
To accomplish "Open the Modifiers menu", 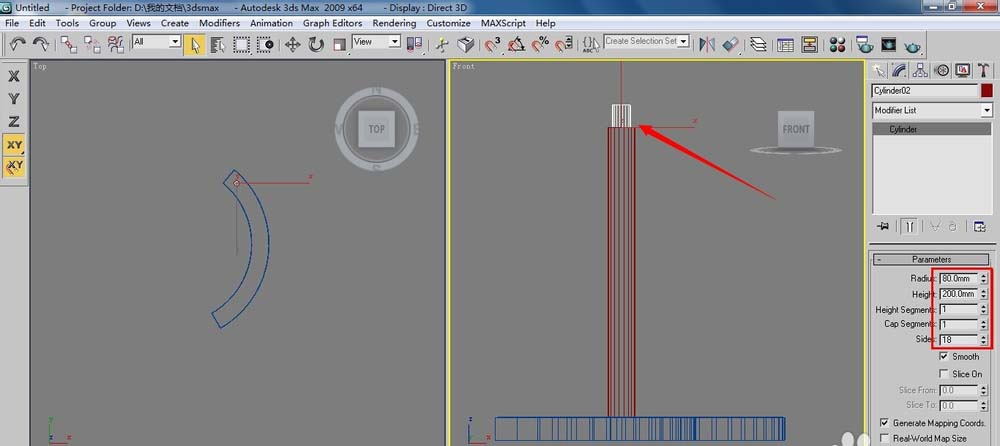I will pos(219,23).
